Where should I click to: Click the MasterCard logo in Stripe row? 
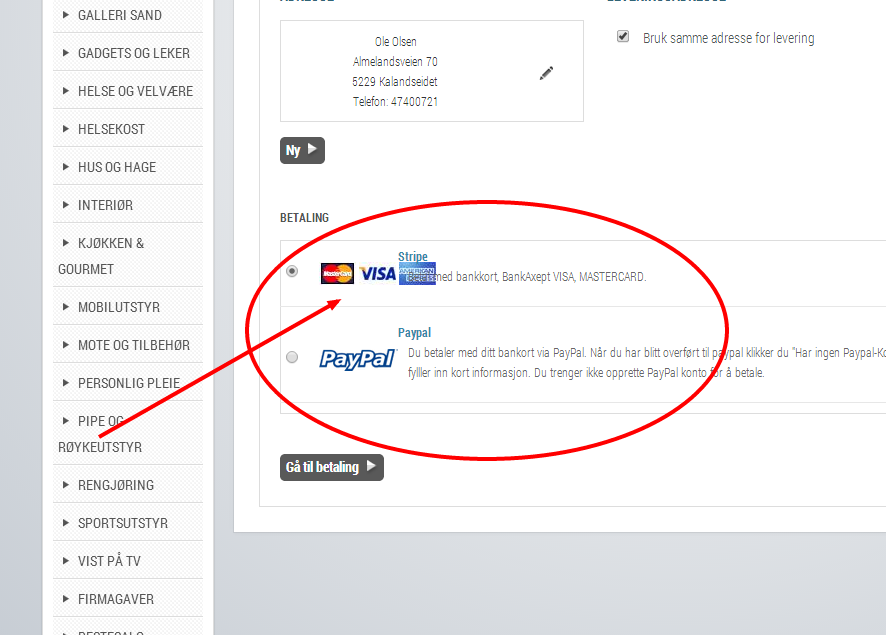pyautogui.click(x=337, y=273)
